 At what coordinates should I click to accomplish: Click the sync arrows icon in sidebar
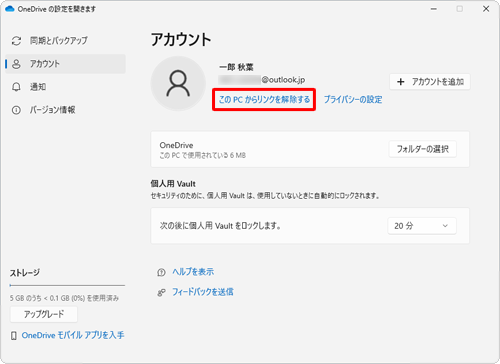coord(16,41)
